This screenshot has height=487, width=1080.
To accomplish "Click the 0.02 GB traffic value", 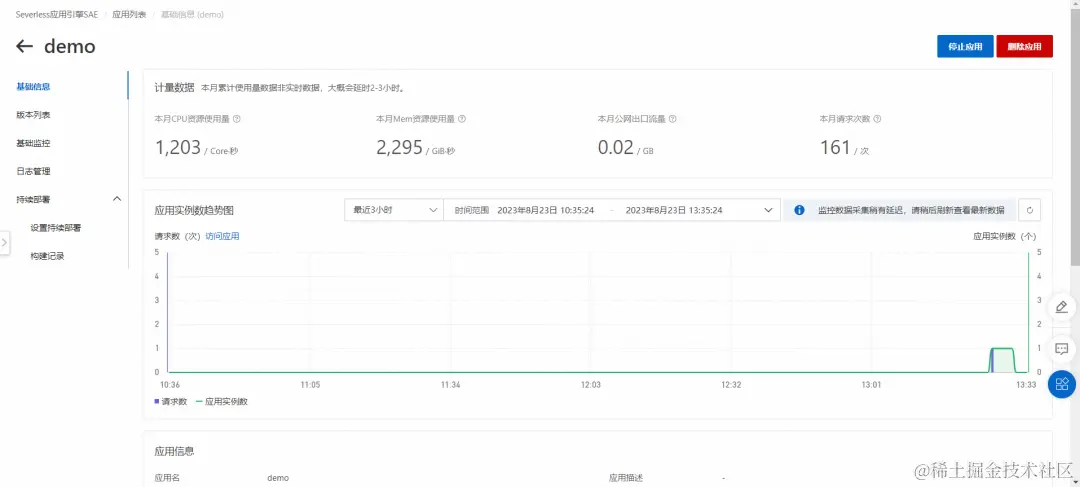I will tap(616, 147).
